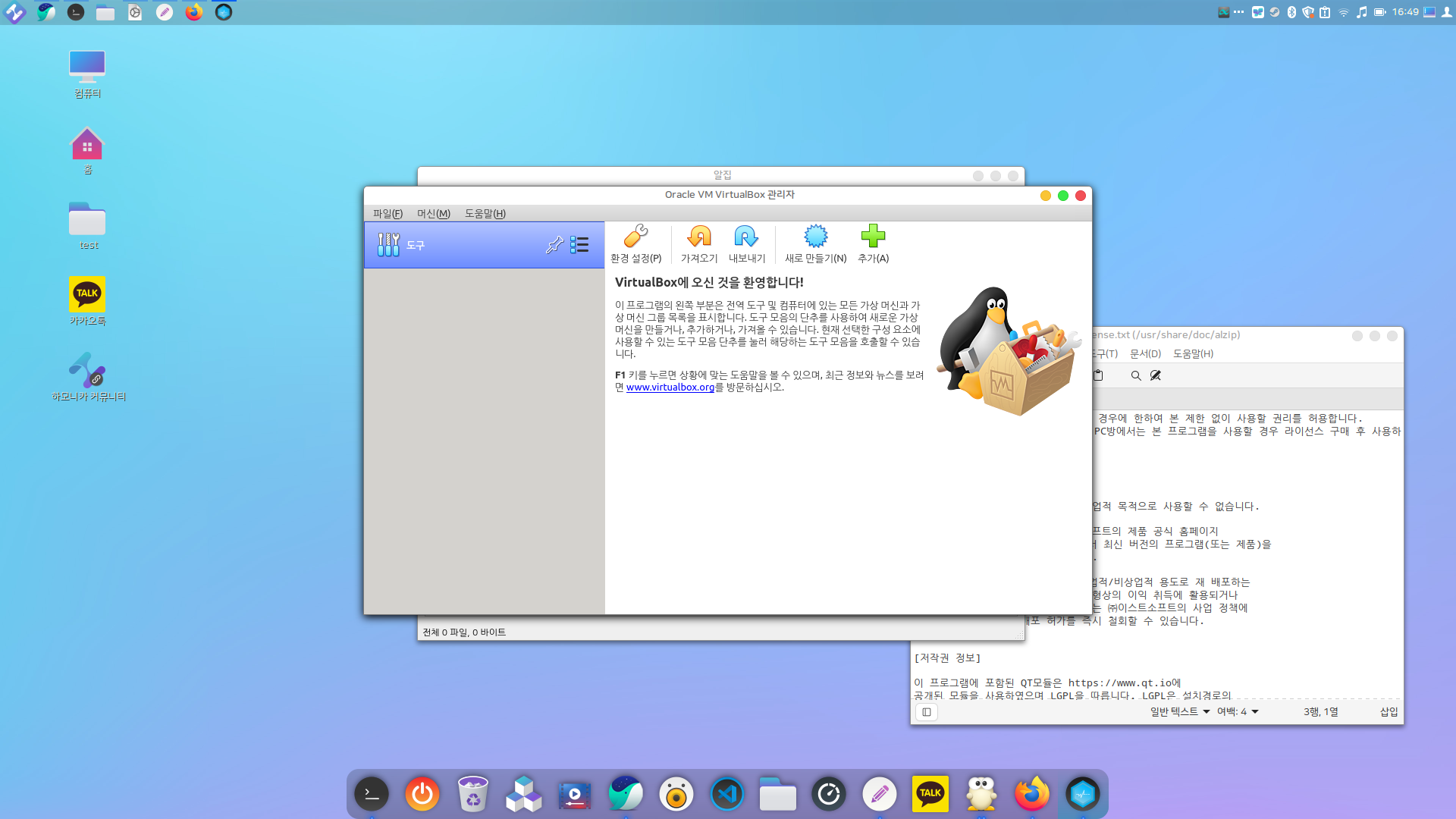Follow the www.virtualbox.org link

click(670, 387)
